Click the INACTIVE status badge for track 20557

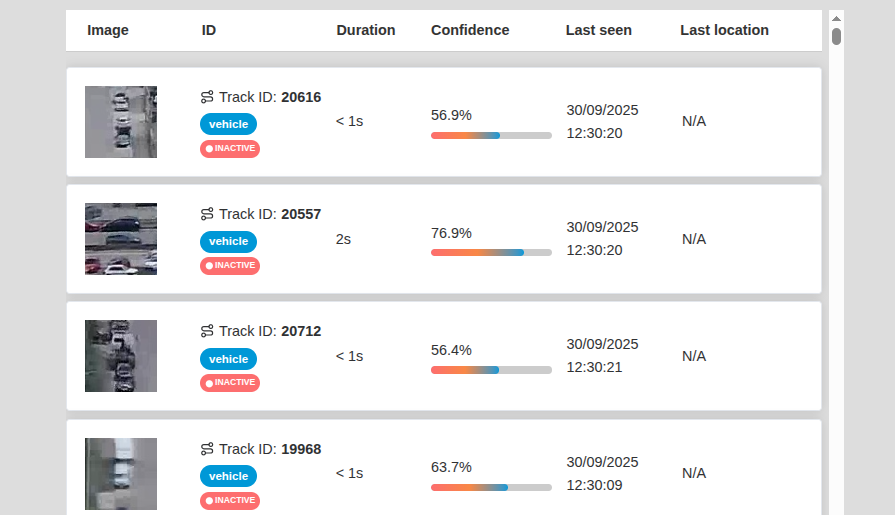230,266
